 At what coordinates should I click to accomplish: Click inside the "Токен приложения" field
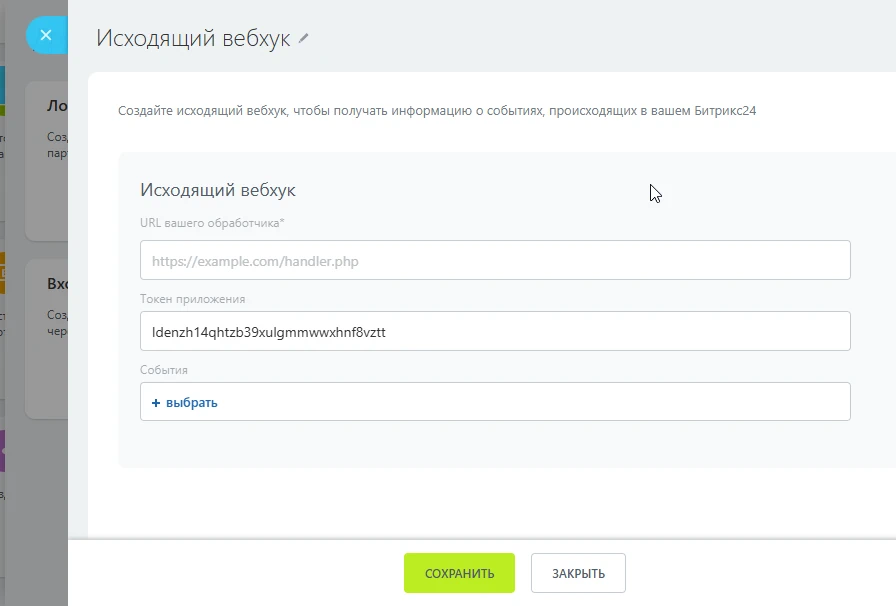[x=495, y=332]
